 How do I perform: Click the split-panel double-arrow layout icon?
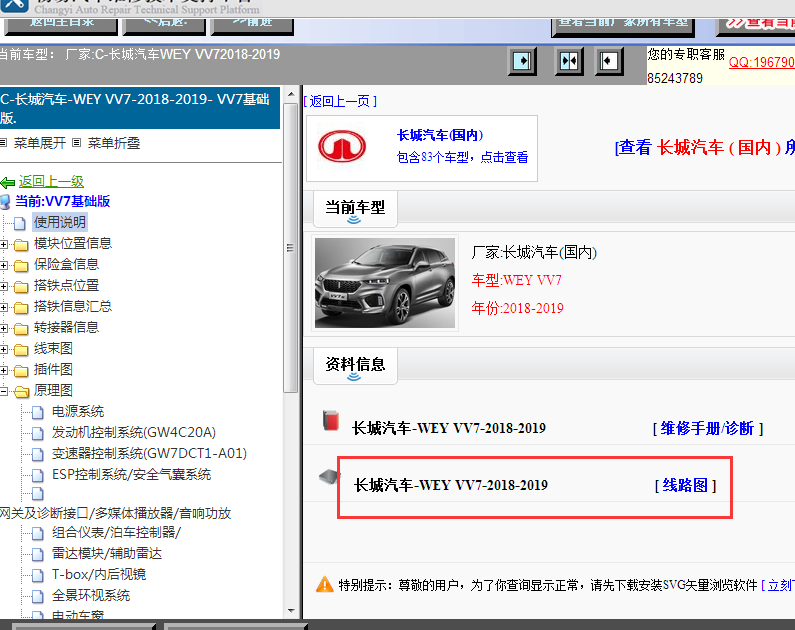tap(569, 61)
